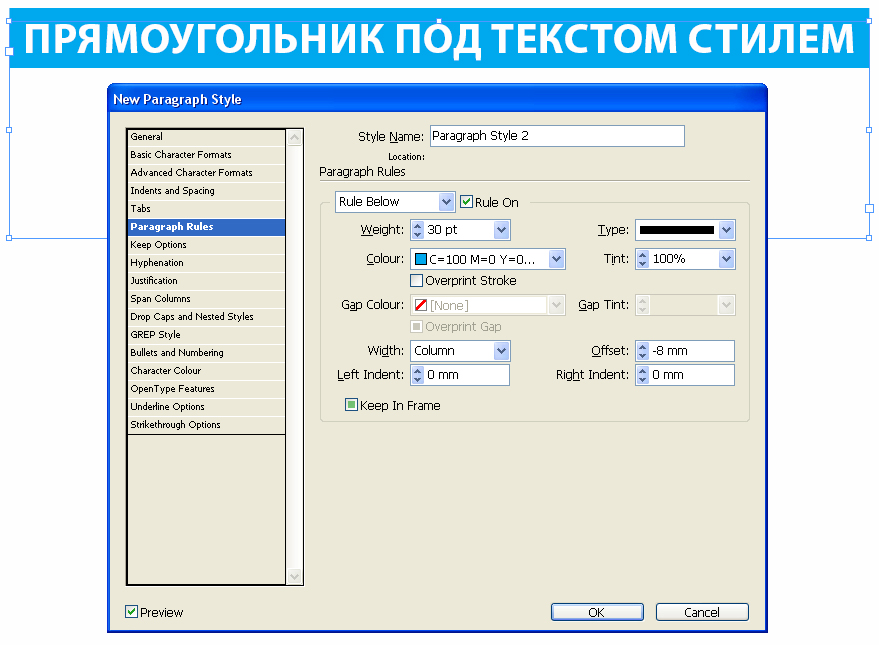Enable the Overprint Stroke checkbox
The width and height of the screenshot is (879, 645).
[x=417, y=280]
